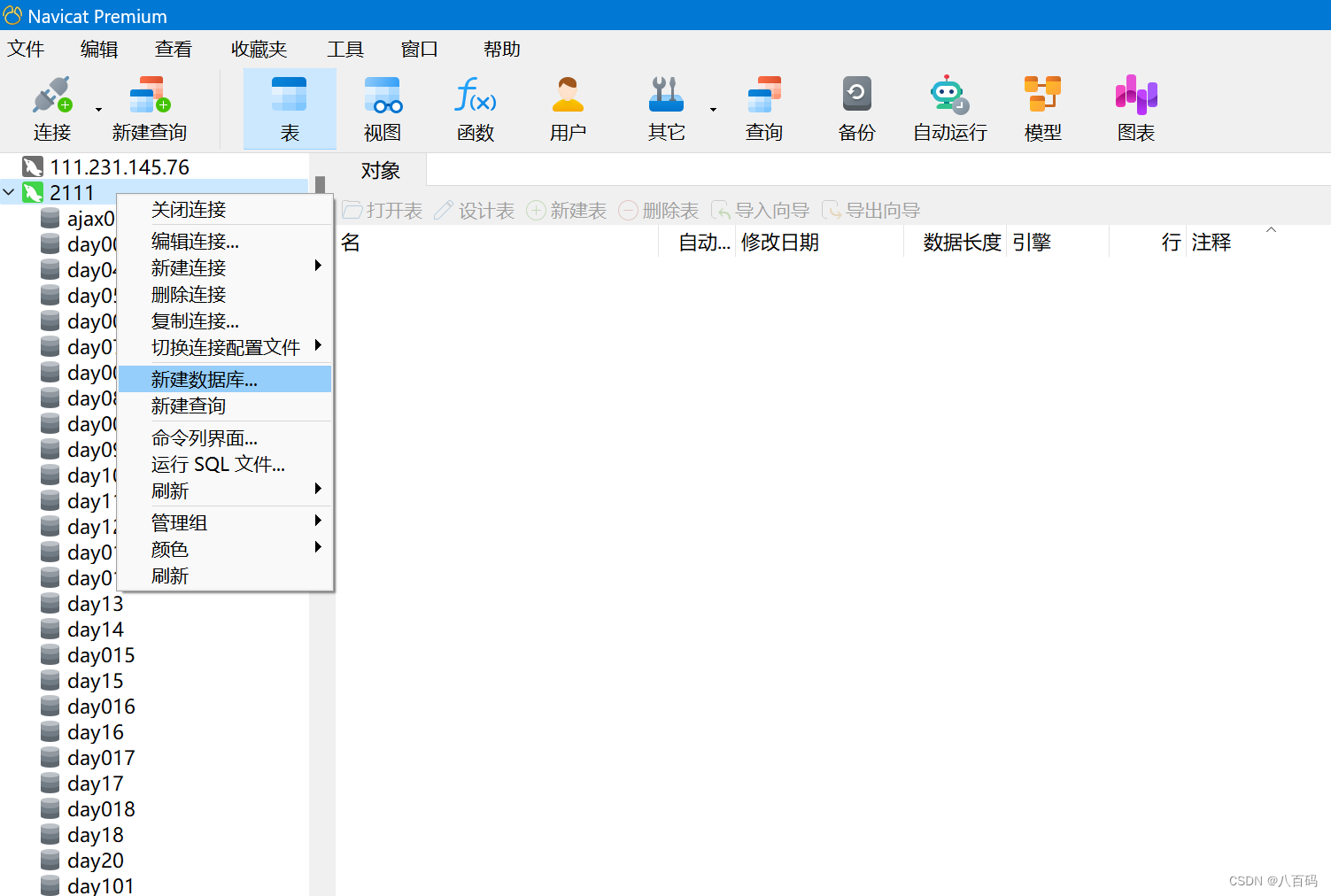
Task: Click the green 2111 connection icon
Action: tap(33, 192)
